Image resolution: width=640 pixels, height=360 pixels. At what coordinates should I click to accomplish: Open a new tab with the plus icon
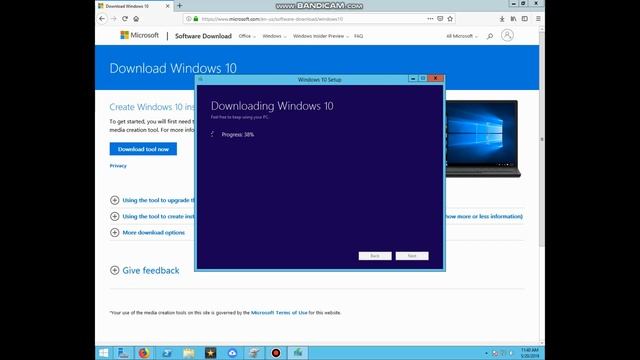(180, 6)
